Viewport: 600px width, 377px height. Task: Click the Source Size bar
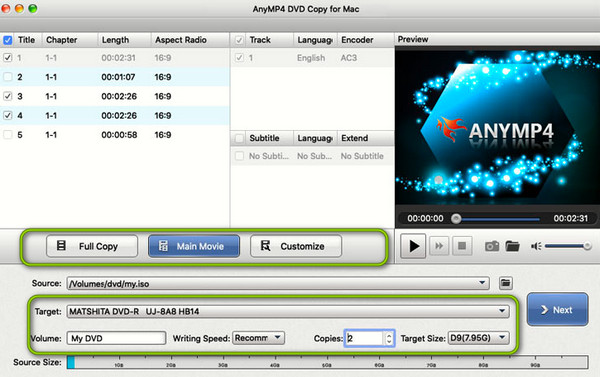pos(328,362)
